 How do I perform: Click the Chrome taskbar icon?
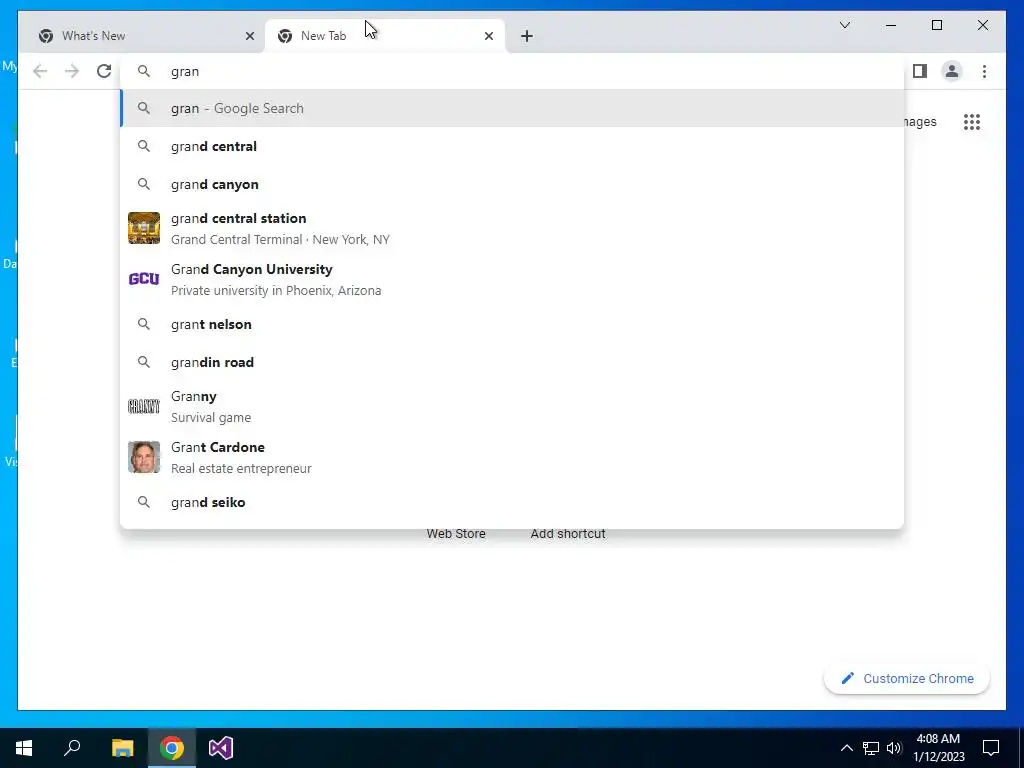pos(172,748)
